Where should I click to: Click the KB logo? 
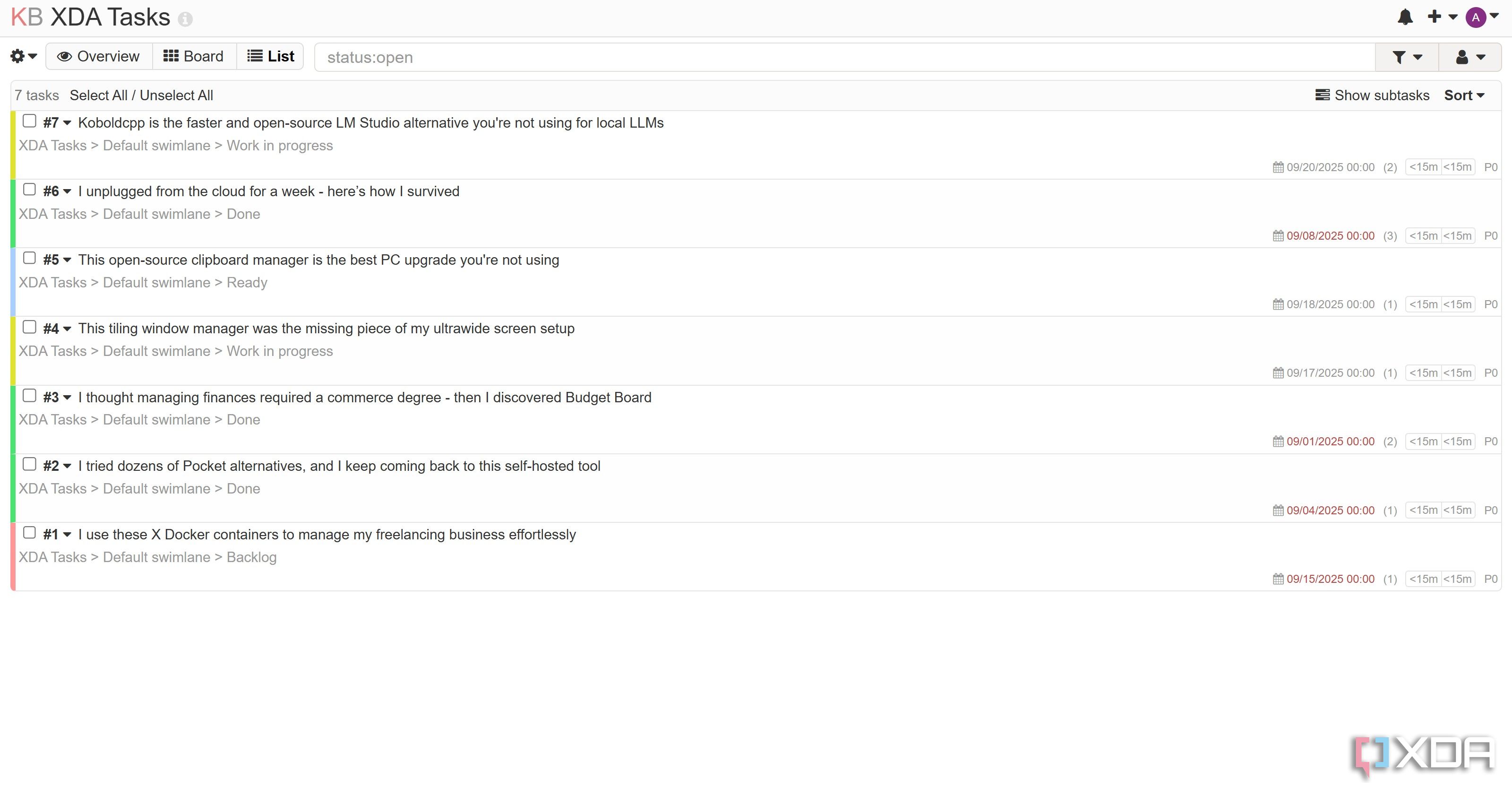26,17
